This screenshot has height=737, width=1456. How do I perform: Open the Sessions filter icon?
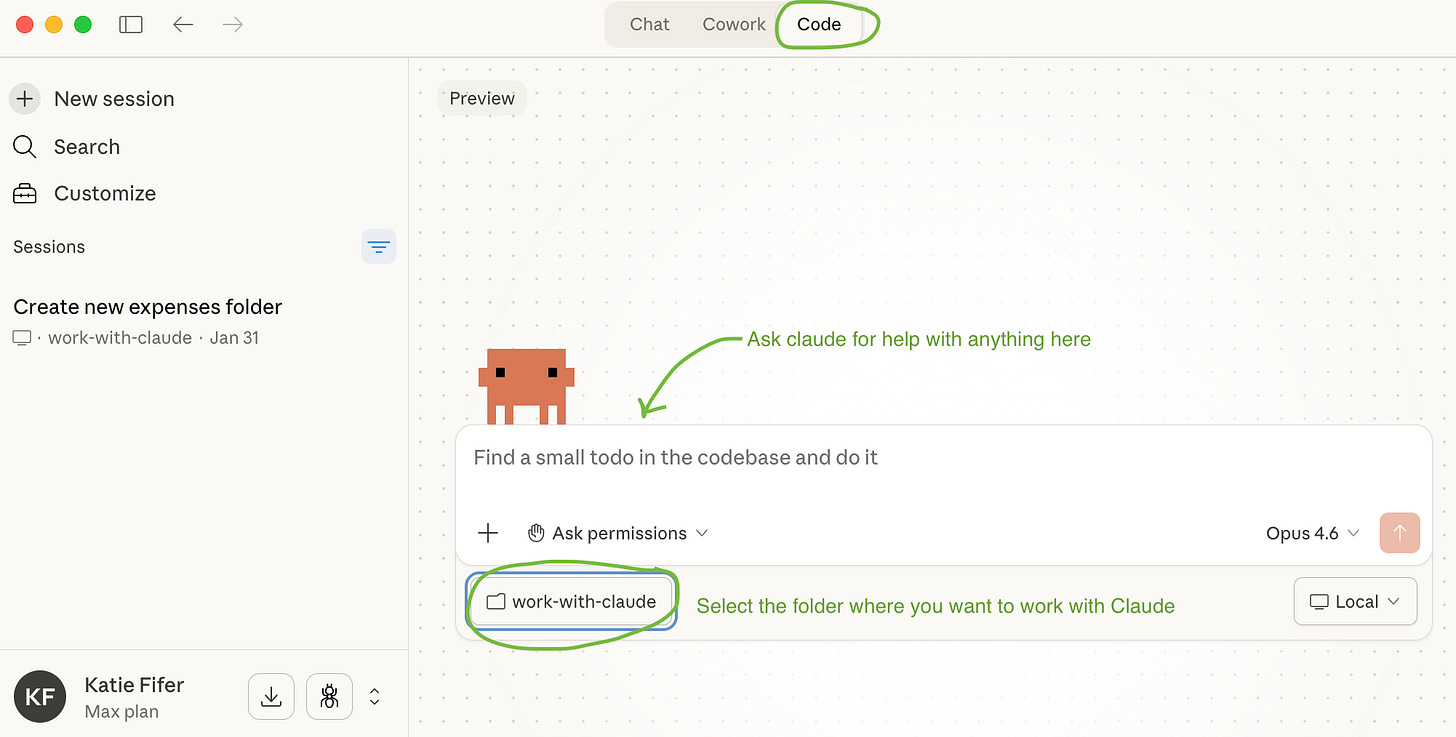point(379,247)
